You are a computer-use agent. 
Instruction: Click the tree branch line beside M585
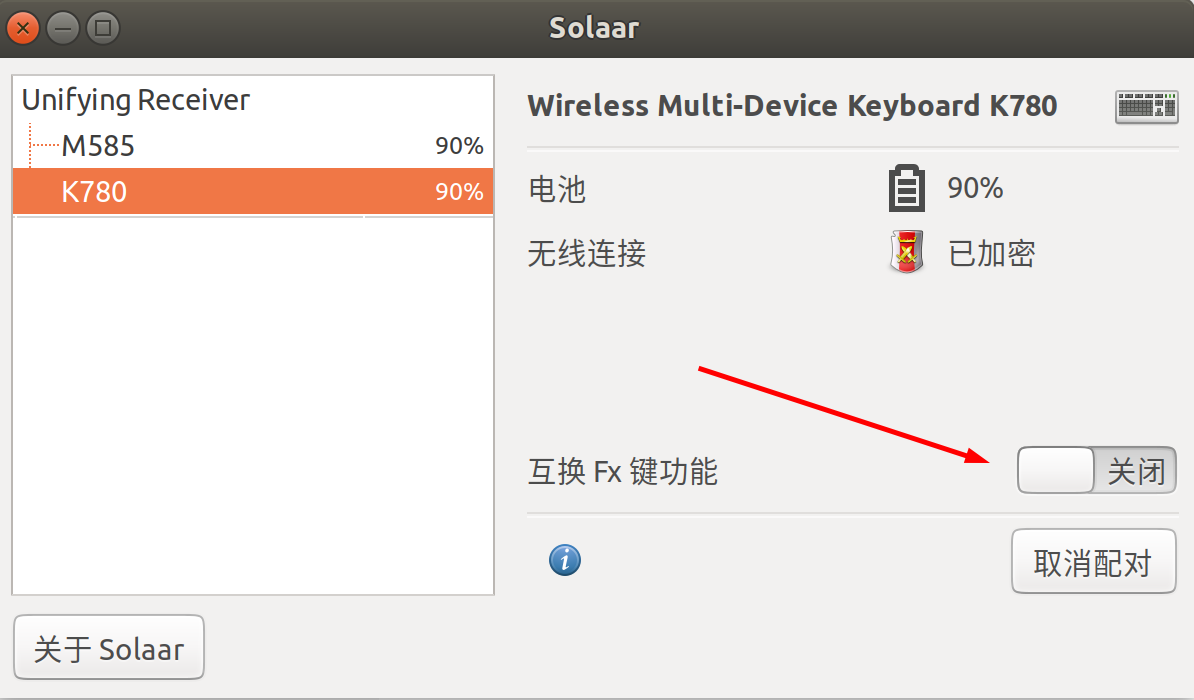coord(43,145)
